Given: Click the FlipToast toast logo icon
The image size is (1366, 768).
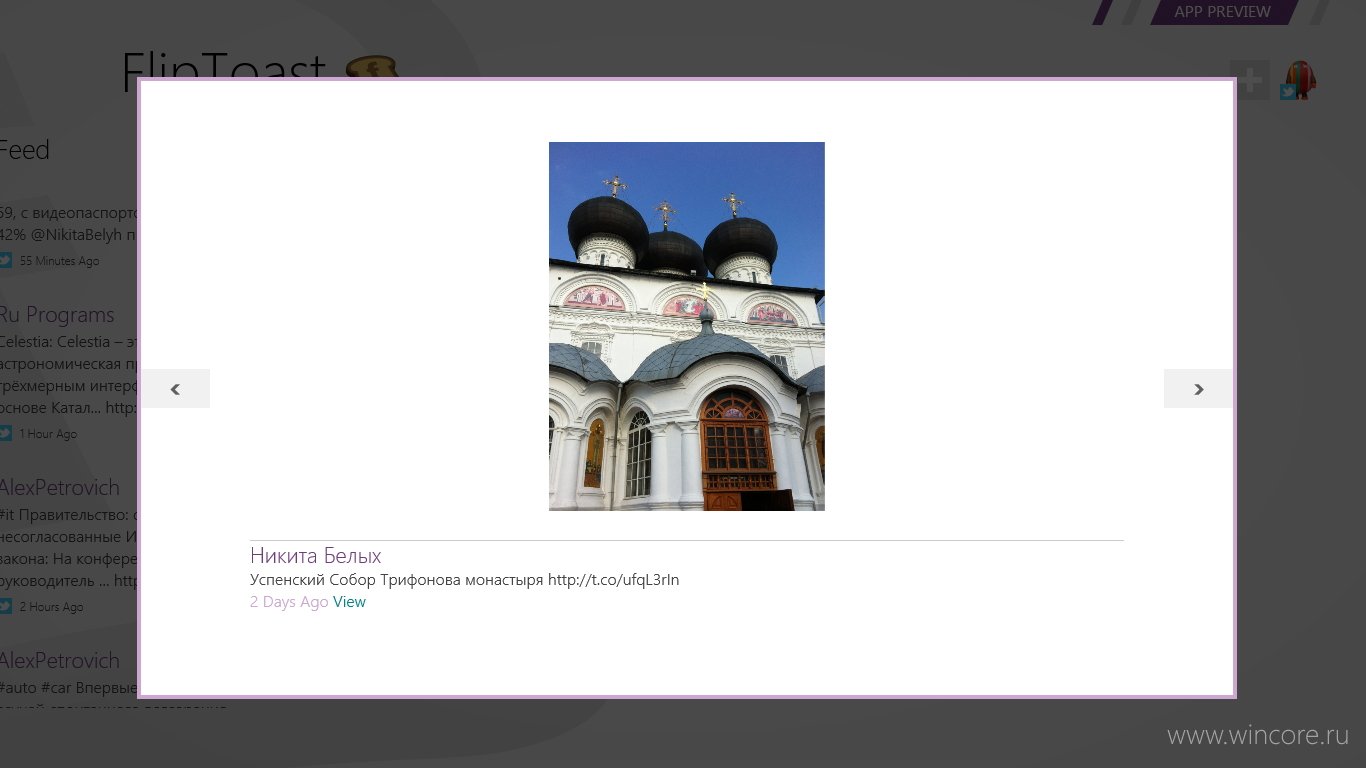Looking at the screenshot, I should click(x=372, y=67).
